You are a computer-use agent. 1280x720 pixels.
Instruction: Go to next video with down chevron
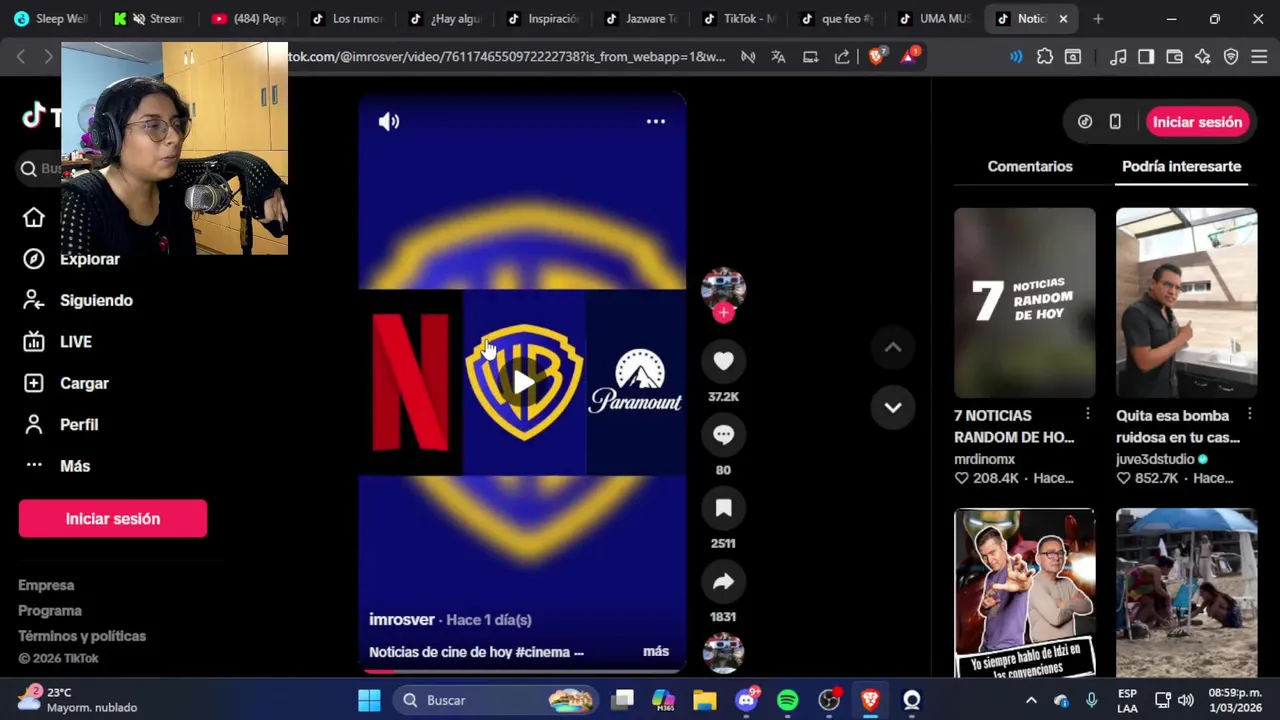pyautogui.click(x=893, y=408)
